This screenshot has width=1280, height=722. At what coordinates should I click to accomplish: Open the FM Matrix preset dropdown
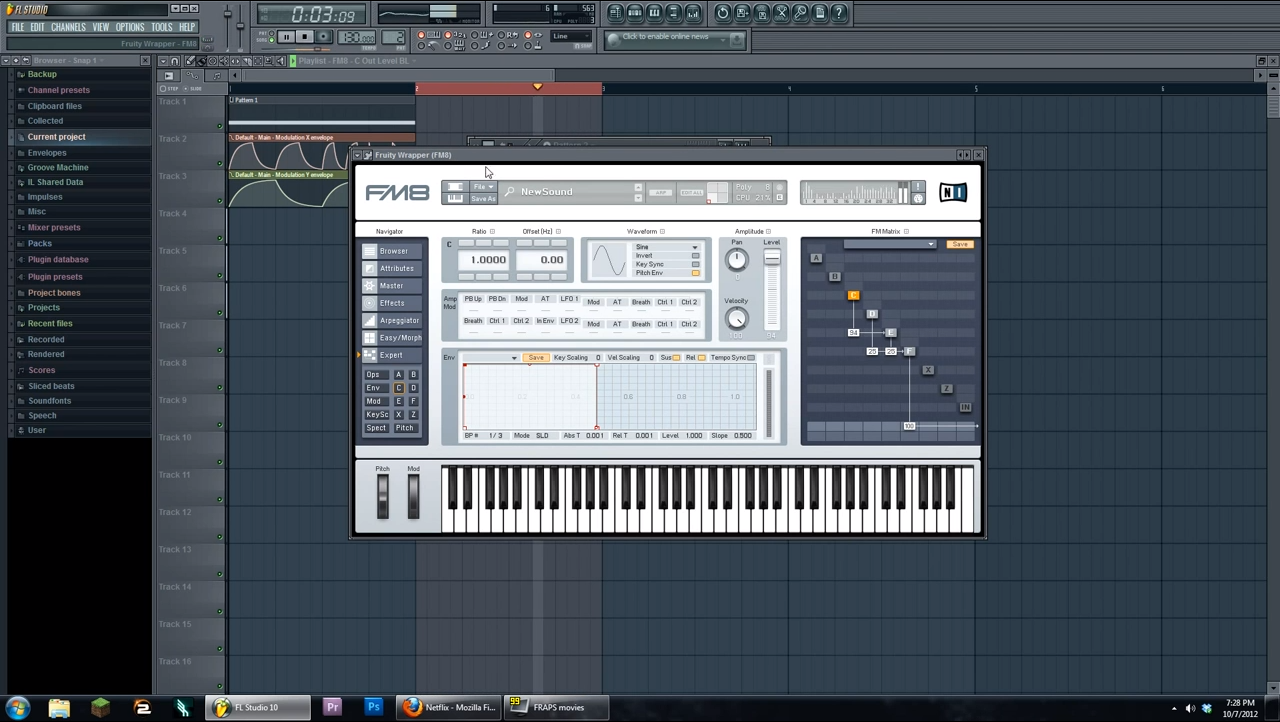tap(889, 244)
